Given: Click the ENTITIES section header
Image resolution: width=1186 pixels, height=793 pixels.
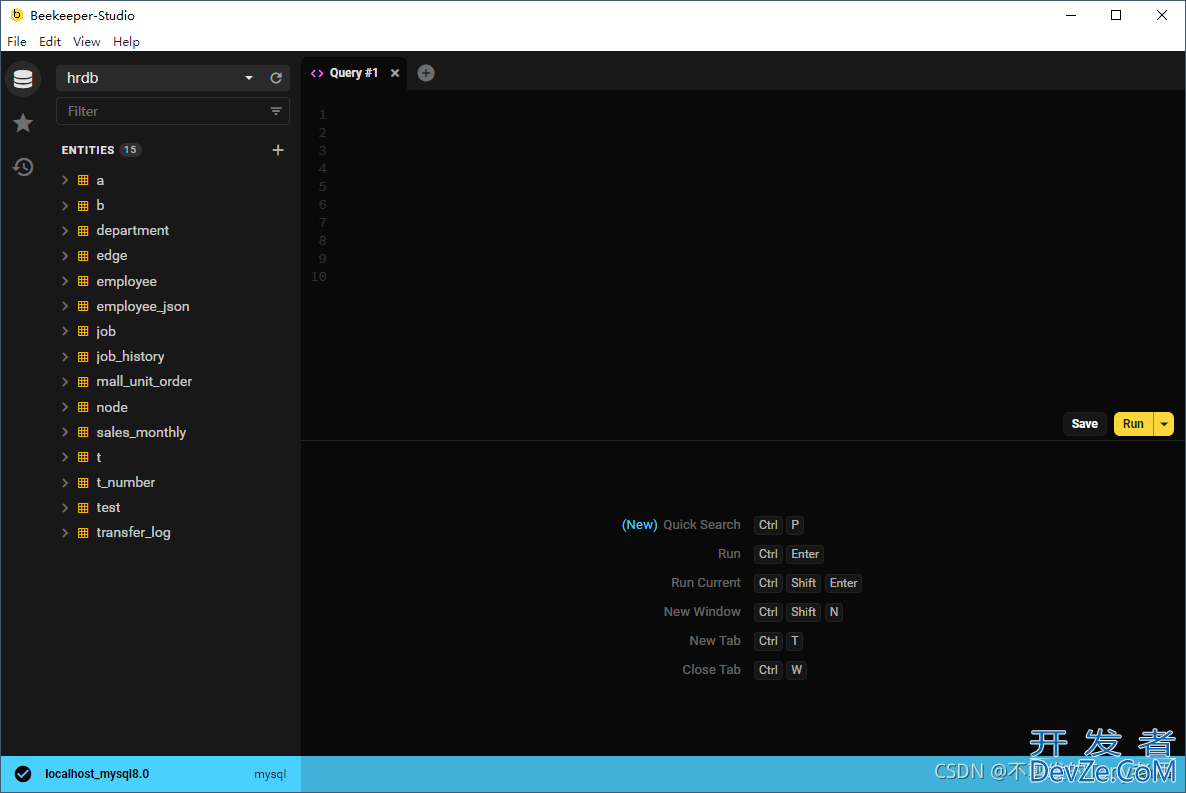Looking at the screenshot, I should (88, 150).
